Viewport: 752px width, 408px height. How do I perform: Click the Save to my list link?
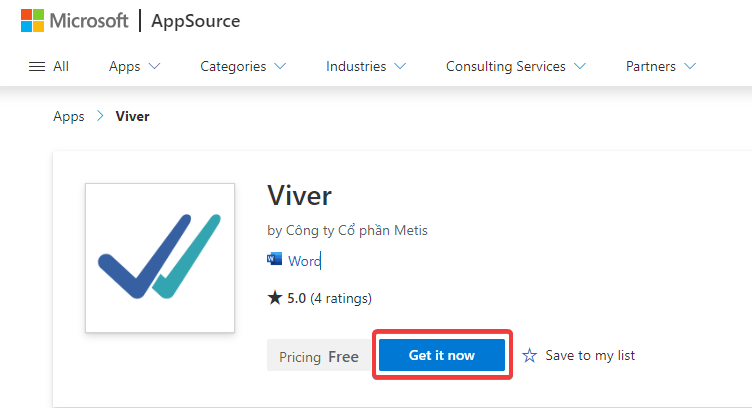point(590,355)
